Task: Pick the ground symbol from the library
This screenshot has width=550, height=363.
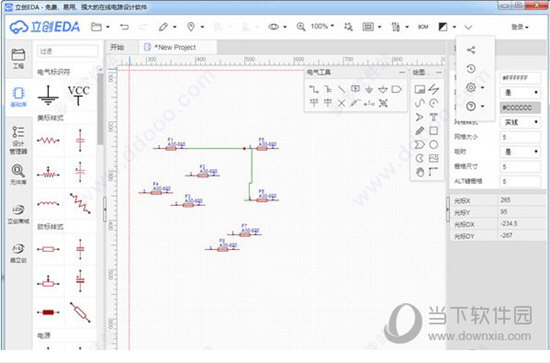Action: coord(48,95)
